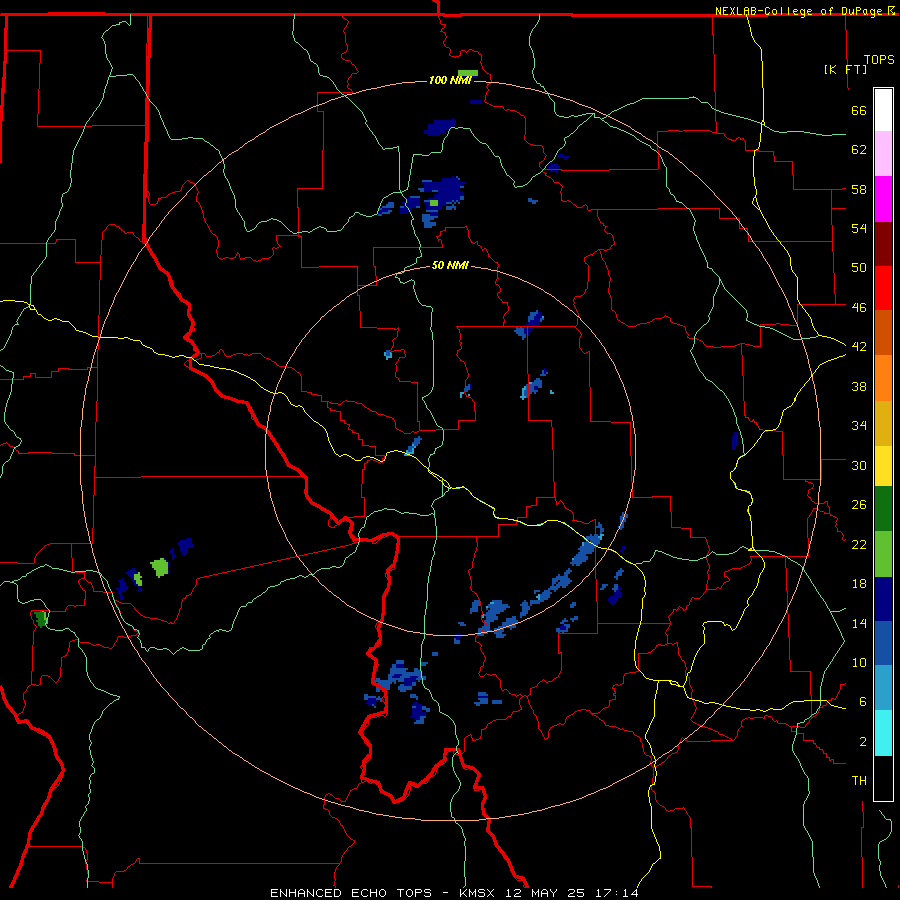Viewport: 900px width, 900px height.
Task: Select the dark red legend swatch
Action: pos(883,244)
